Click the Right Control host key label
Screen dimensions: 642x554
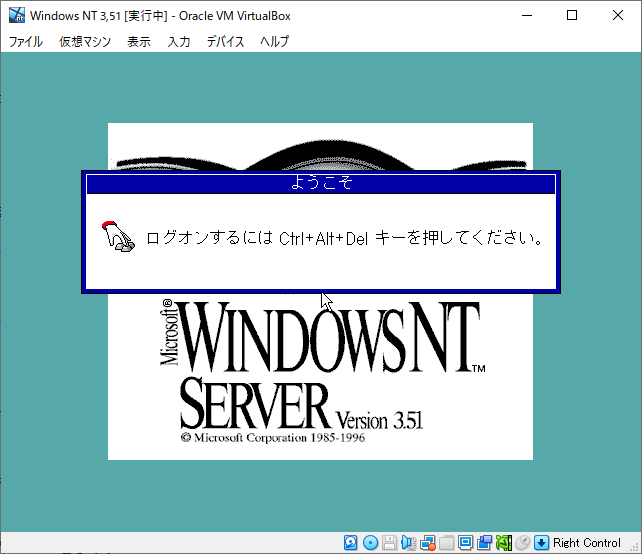click(x=587, y=543)
